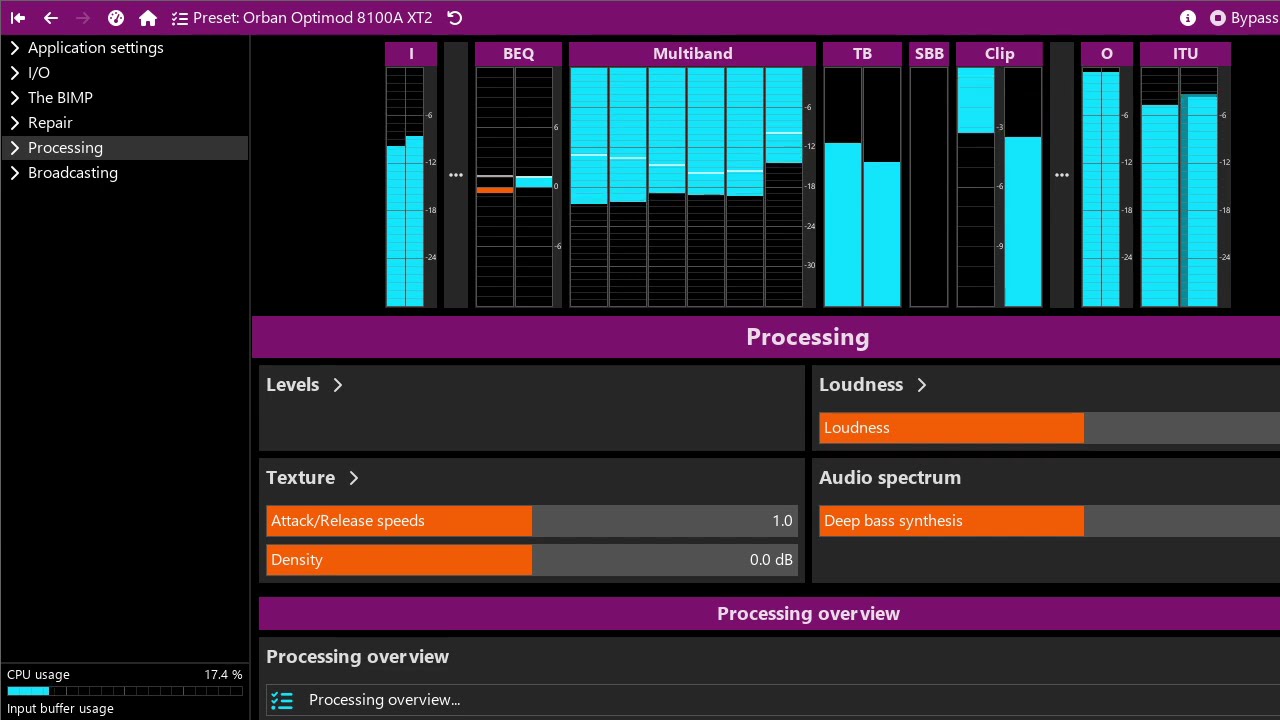Click the forward arrow icon
The width and height of the screenshot is (1280, 720).
pyautogui.click(x=83, y=18)
